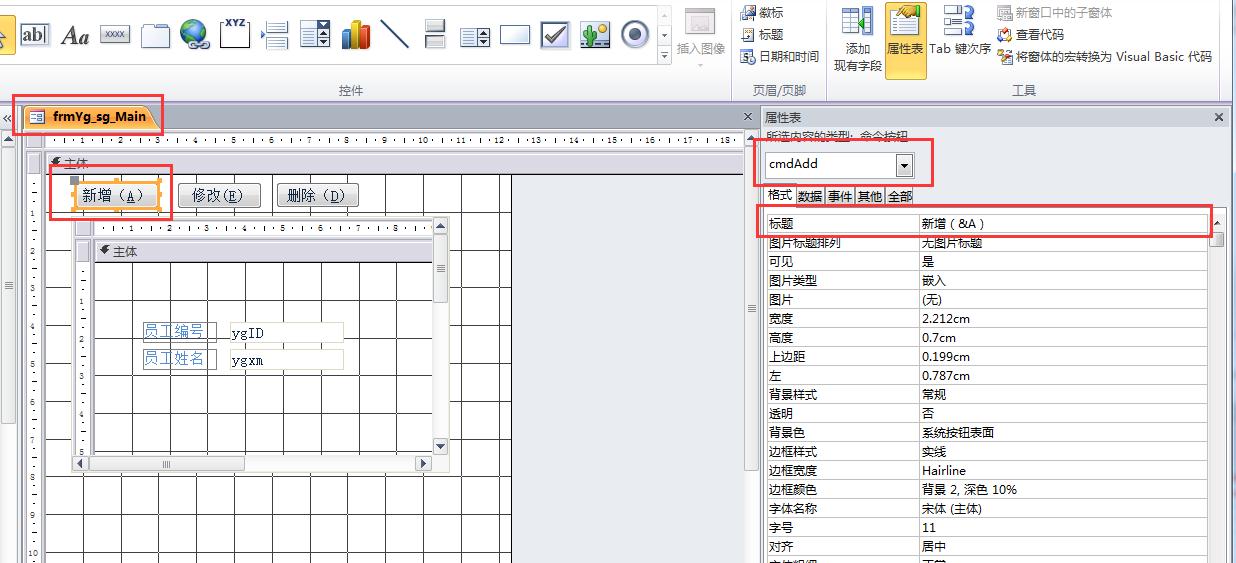Screen dimensions: 1236x563
Task: Select the Combo Box control tool
Action: tap(315, 35)
